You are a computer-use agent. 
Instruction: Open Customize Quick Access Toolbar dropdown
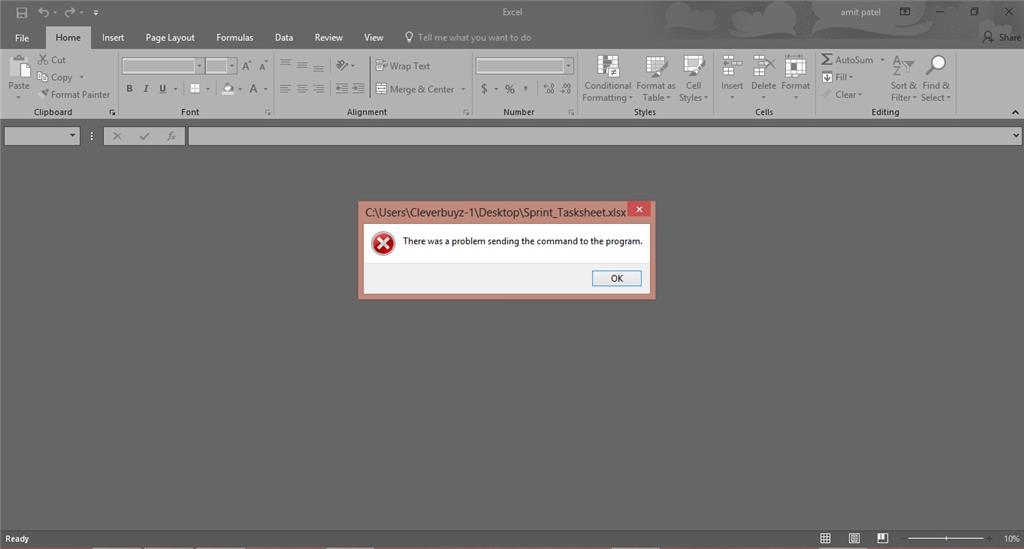[x=95, y=12]
